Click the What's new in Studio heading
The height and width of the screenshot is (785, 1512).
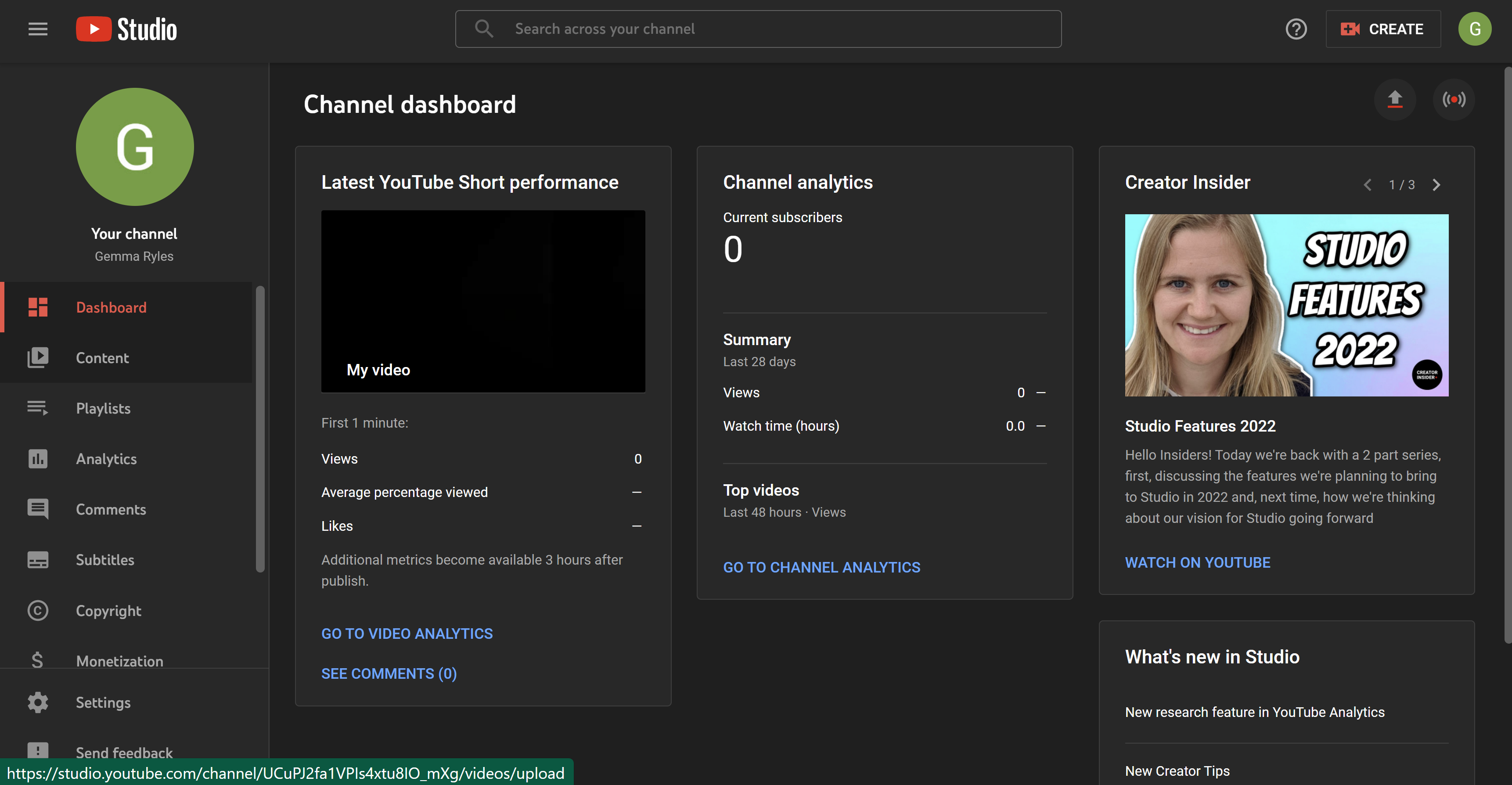coord(1212,656)
